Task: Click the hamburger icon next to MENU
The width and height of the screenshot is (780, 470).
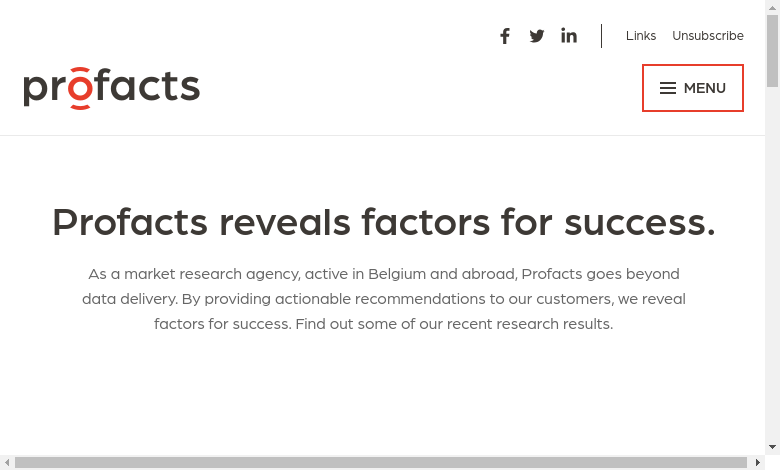Action: (668, 88)
